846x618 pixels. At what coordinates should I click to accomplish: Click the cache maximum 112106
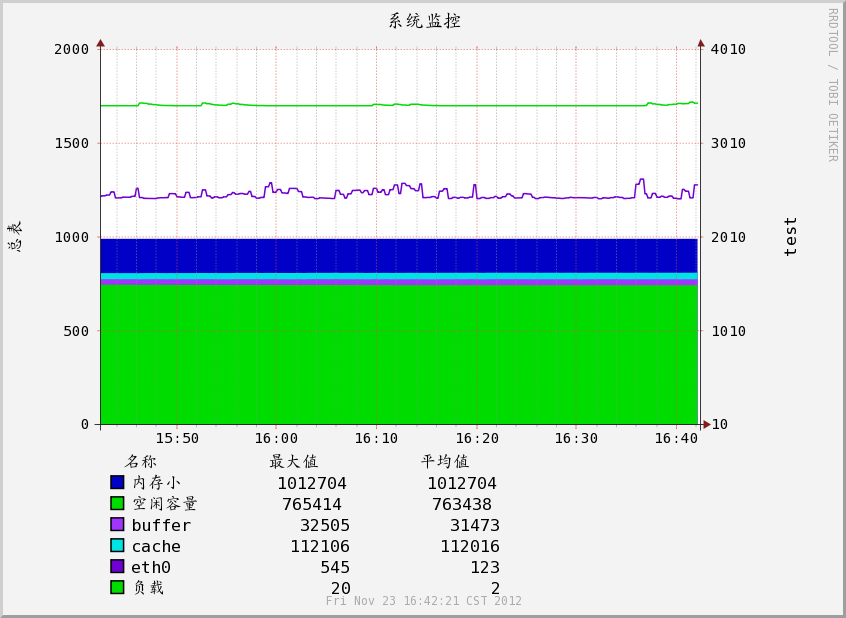point(320,546)
